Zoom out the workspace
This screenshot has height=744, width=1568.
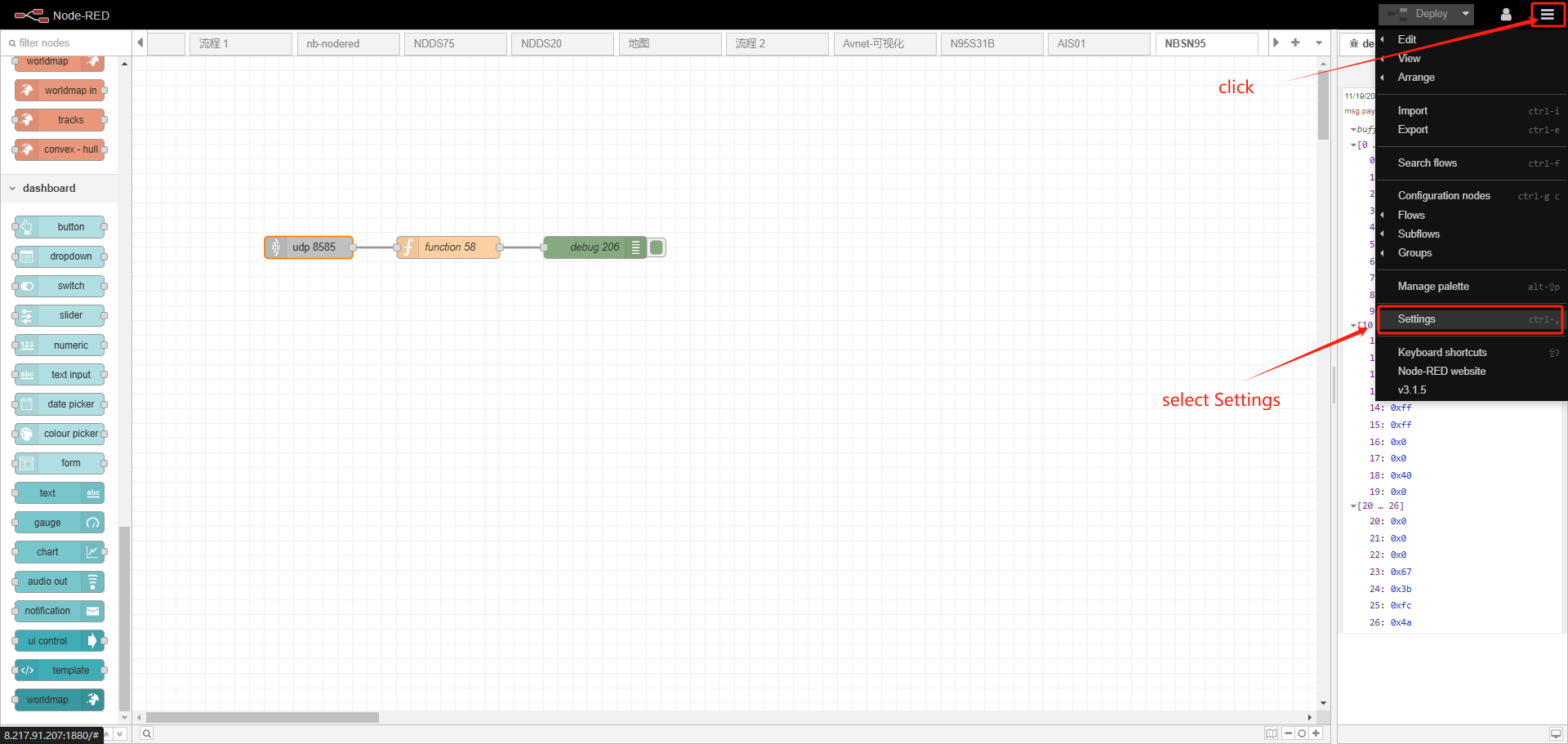click(1288, 733)
